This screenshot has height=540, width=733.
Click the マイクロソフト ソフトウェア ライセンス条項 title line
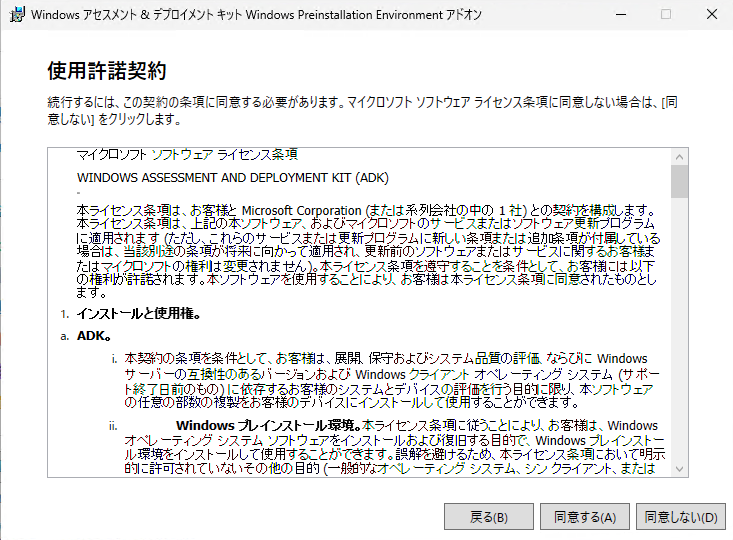pyautogui.click(x=187, y=155)
